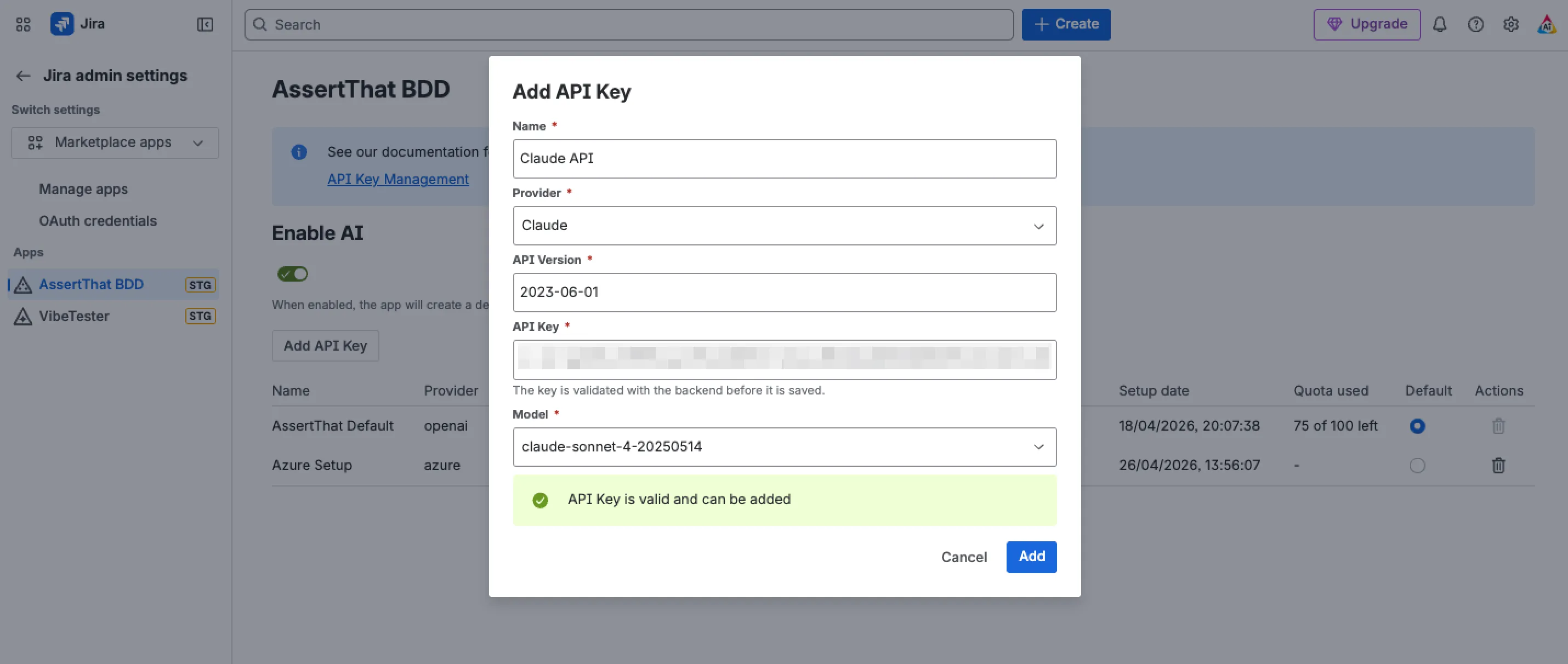The height and width of the screenshot is (664, 1568).
Task: Collapse the sidebar with the panel icon
Action: pos(205,24)
